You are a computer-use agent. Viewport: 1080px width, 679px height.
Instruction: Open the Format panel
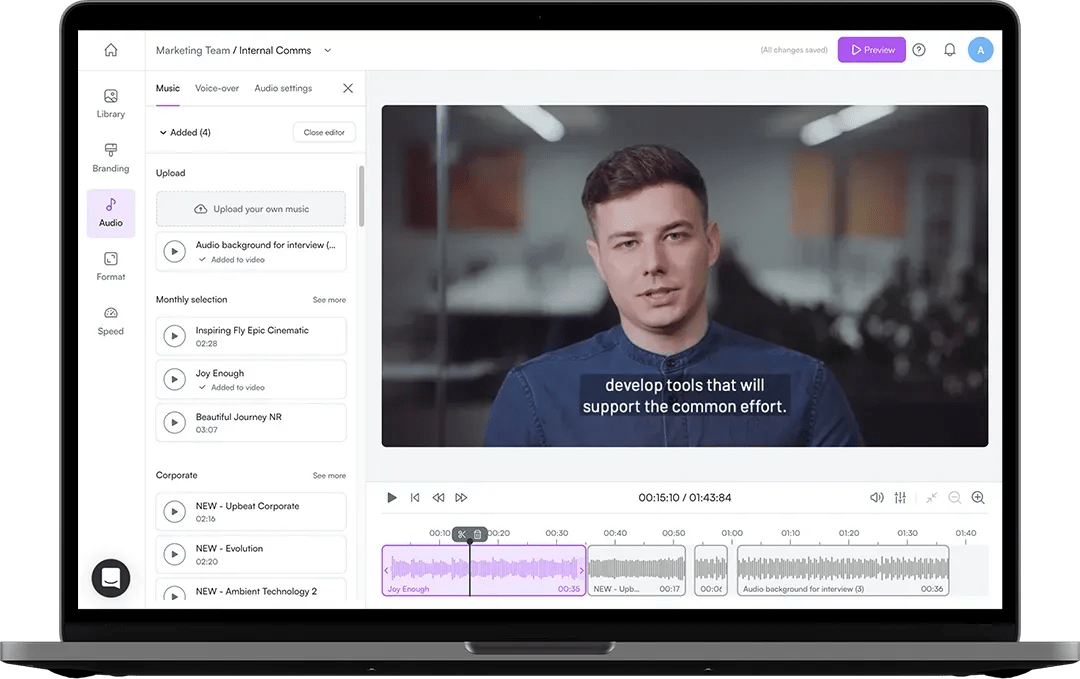110,268
